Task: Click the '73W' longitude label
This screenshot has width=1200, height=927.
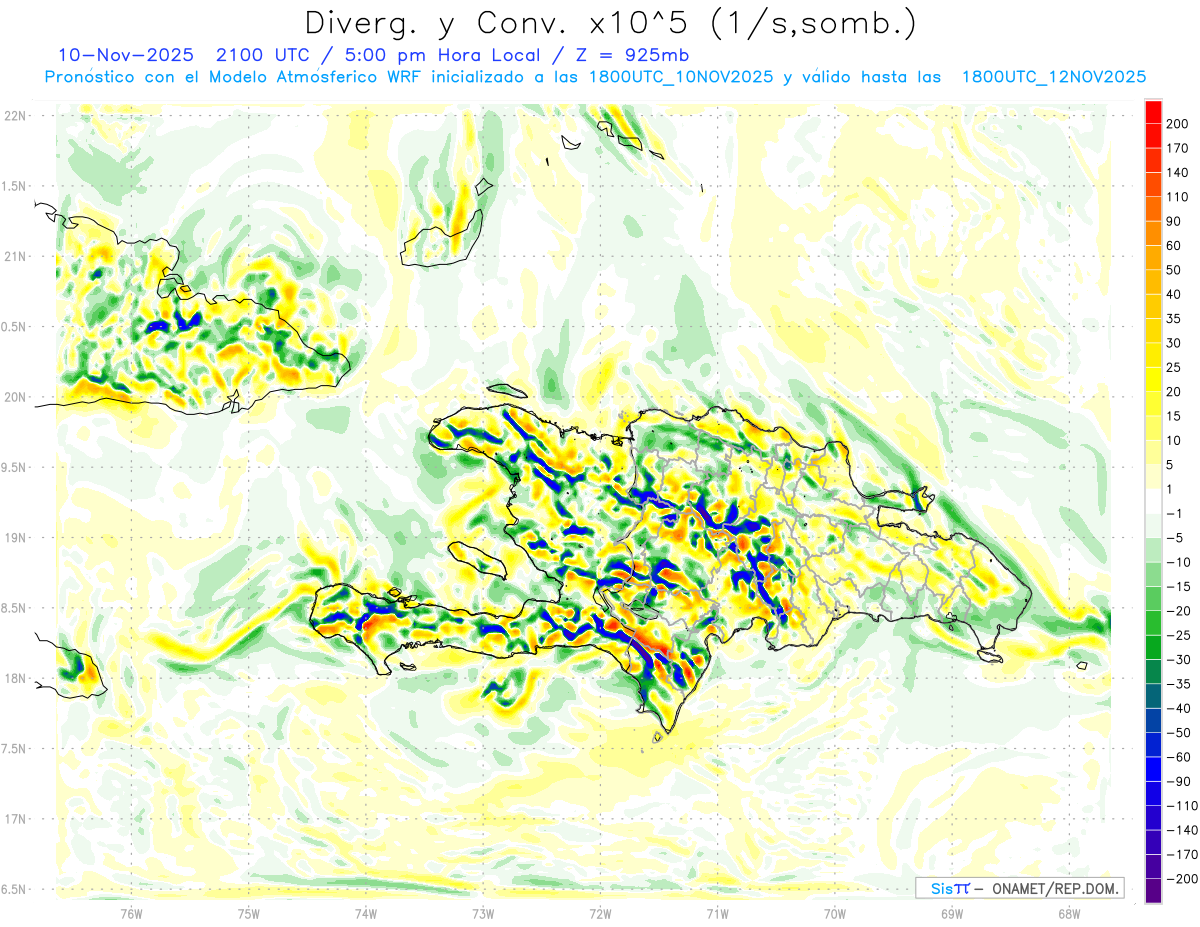Action: [x=483, y=913]
